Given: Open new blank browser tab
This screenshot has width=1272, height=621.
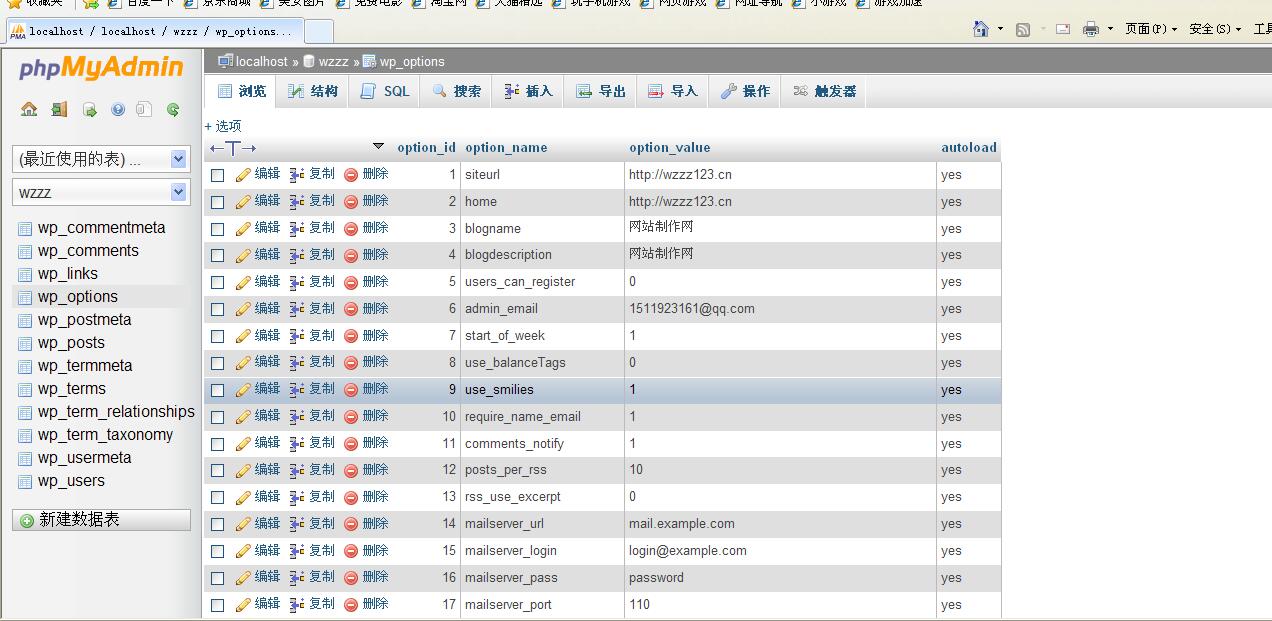Looking at the screenshot, I should (318, 31).
